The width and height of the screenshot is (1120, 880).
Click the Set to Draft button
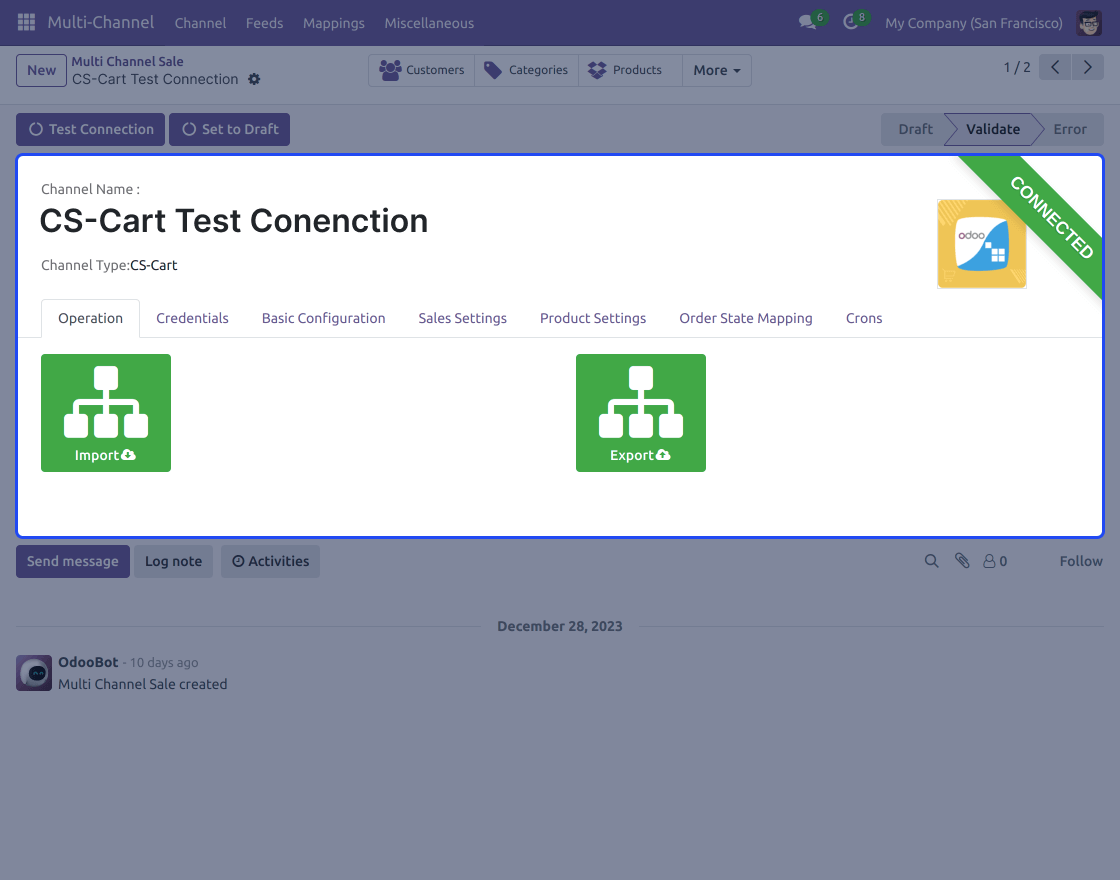point(229,129)
